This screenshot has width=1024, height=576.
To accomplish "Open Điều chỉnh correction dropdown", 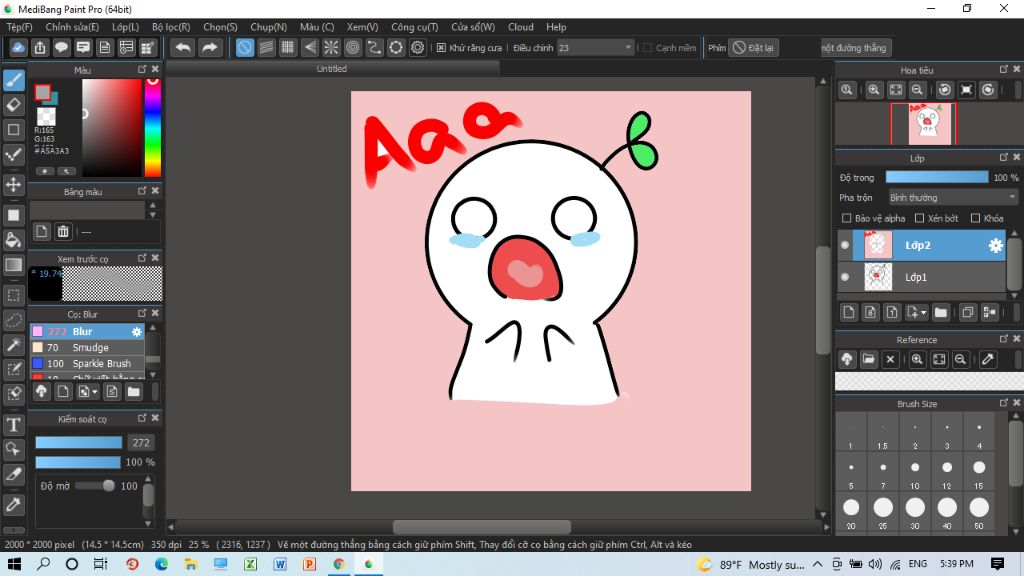I will point(596,48).
